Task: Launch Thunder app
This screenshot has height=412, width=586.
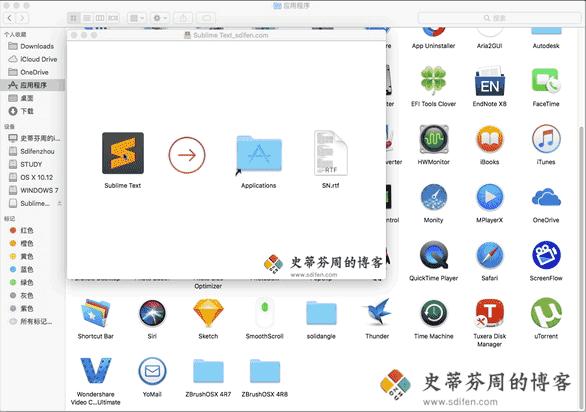Action: point(377,313)
